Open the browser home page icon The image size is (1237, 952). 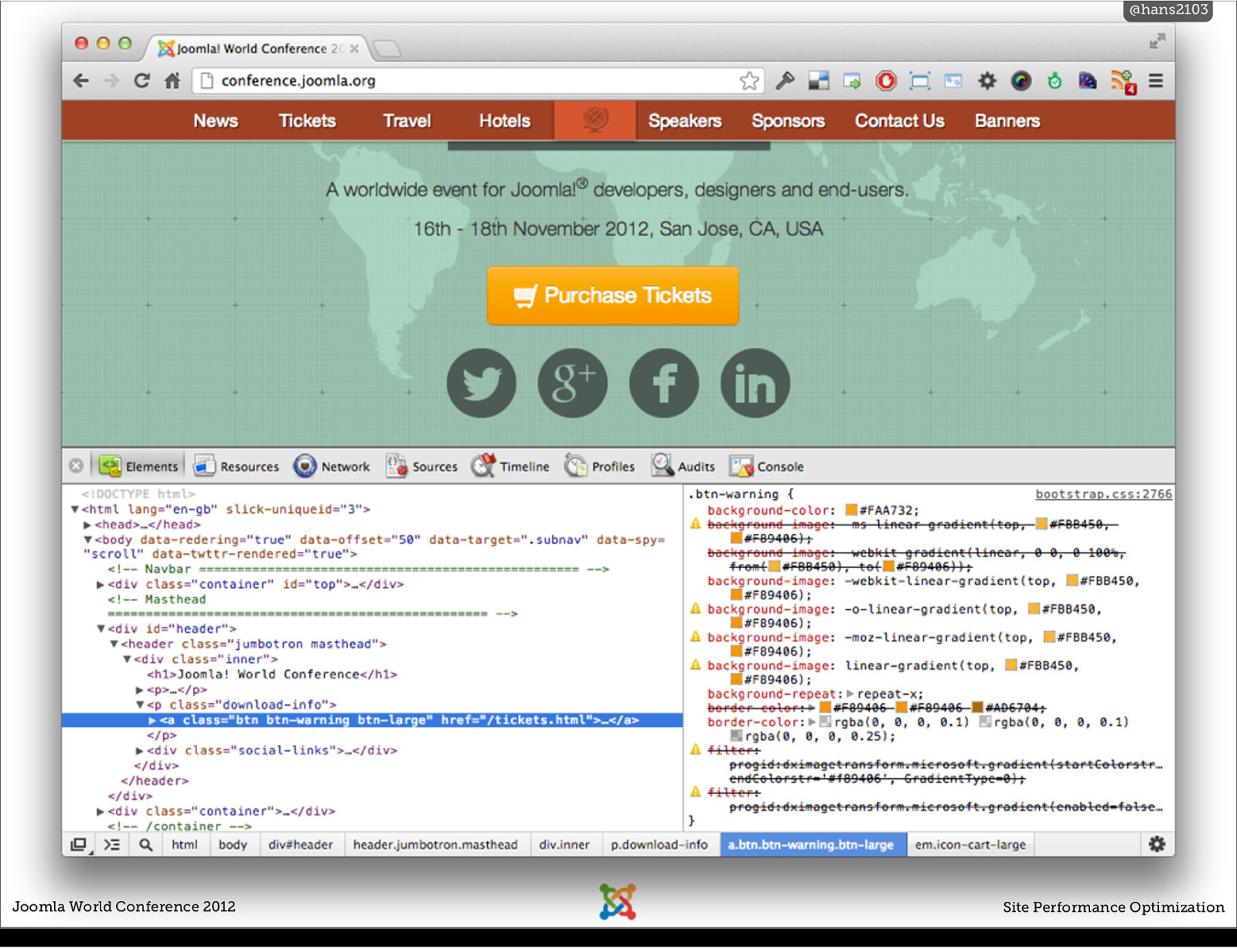tap(172, 80)
